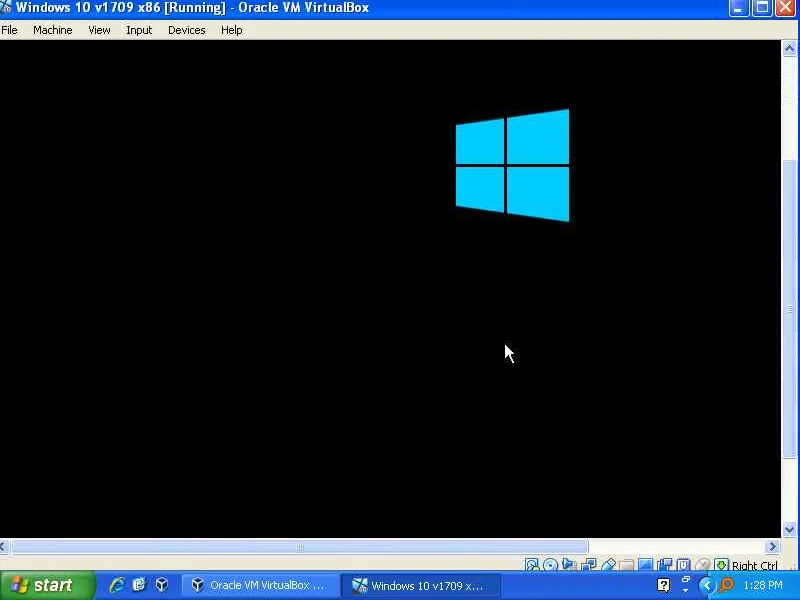
Task: Open the Machine menu
Action: pos(53,30)
